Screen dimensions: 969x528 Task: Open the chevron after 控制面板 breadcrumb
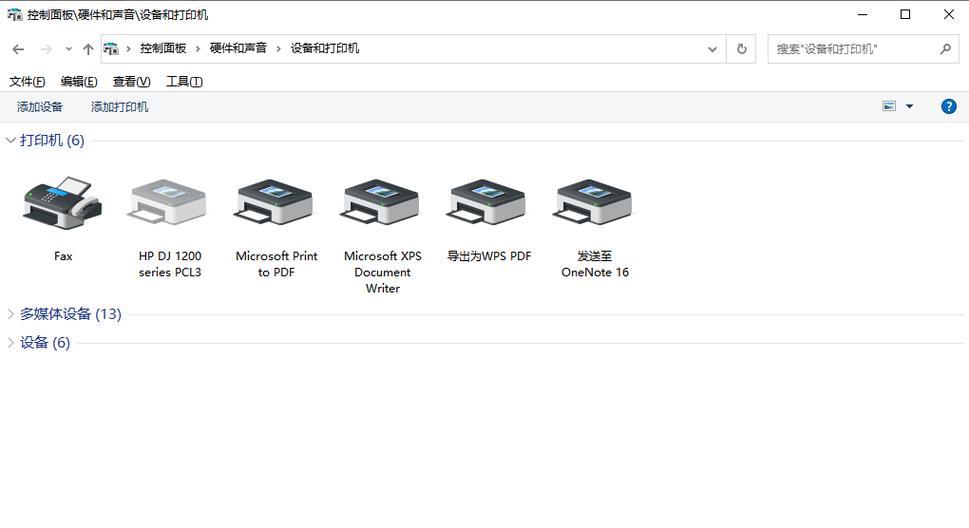(x=198, y=49)
